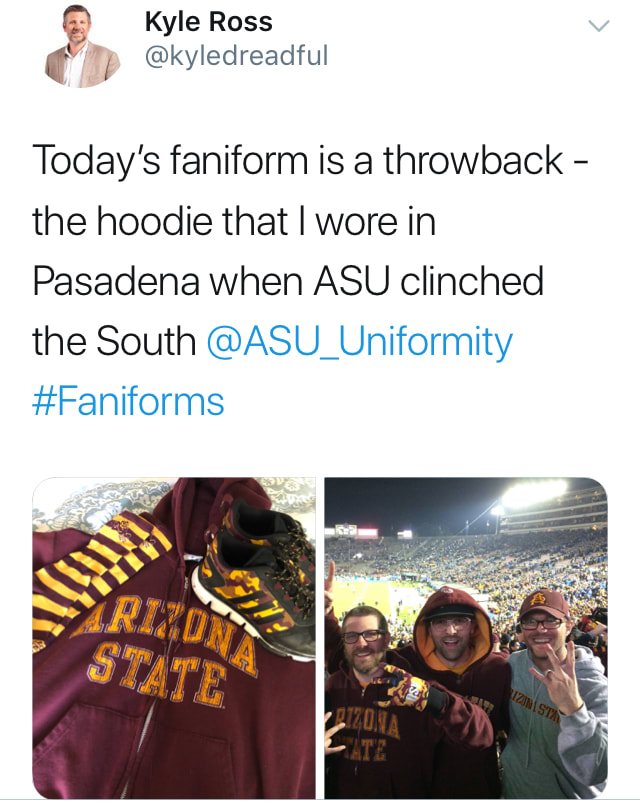Image resolution: width=640 pixels, height=808 pixels.
Task: Click the tweet's first line starting Today's faniform
Action: [309, 160]
